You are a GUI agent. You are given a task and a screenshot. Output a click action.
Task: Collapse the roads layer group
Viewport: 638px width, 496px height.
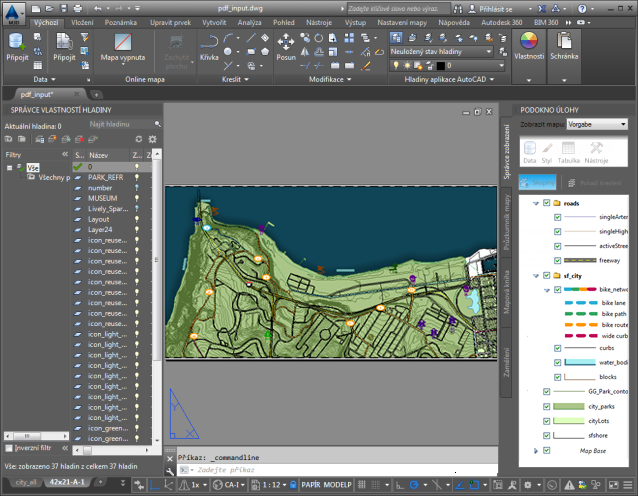pyautogui.click(x=536, y=202)
